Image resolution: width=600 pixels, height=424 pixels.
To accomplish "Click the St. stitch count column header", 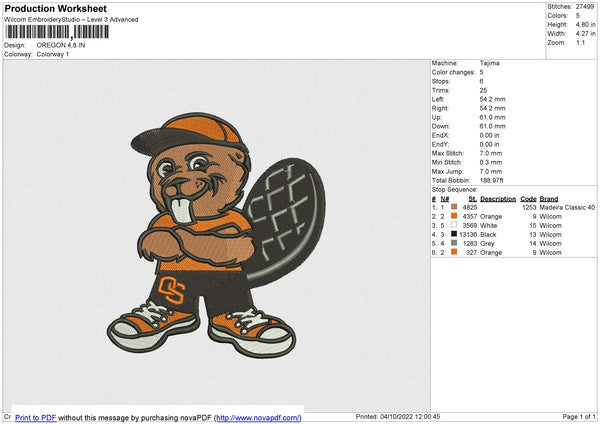I will (x=472, y=198).
